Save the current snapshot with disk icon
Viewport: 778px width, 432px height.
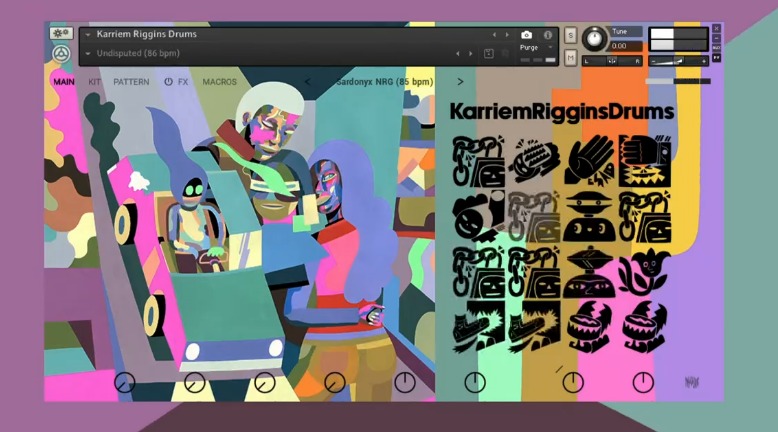pyautogui.click(x=488, y=54)
